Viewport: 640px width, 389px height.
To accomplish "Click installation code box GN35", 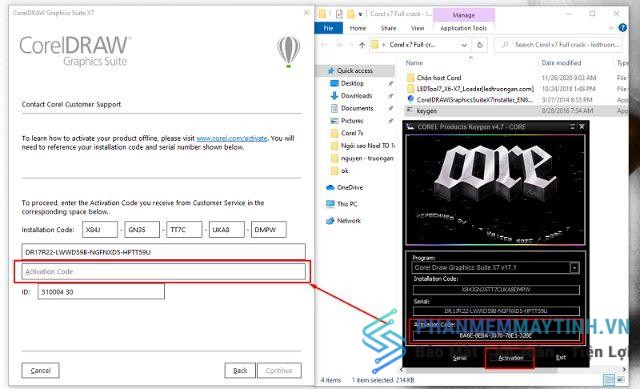I will pos(142,229).
